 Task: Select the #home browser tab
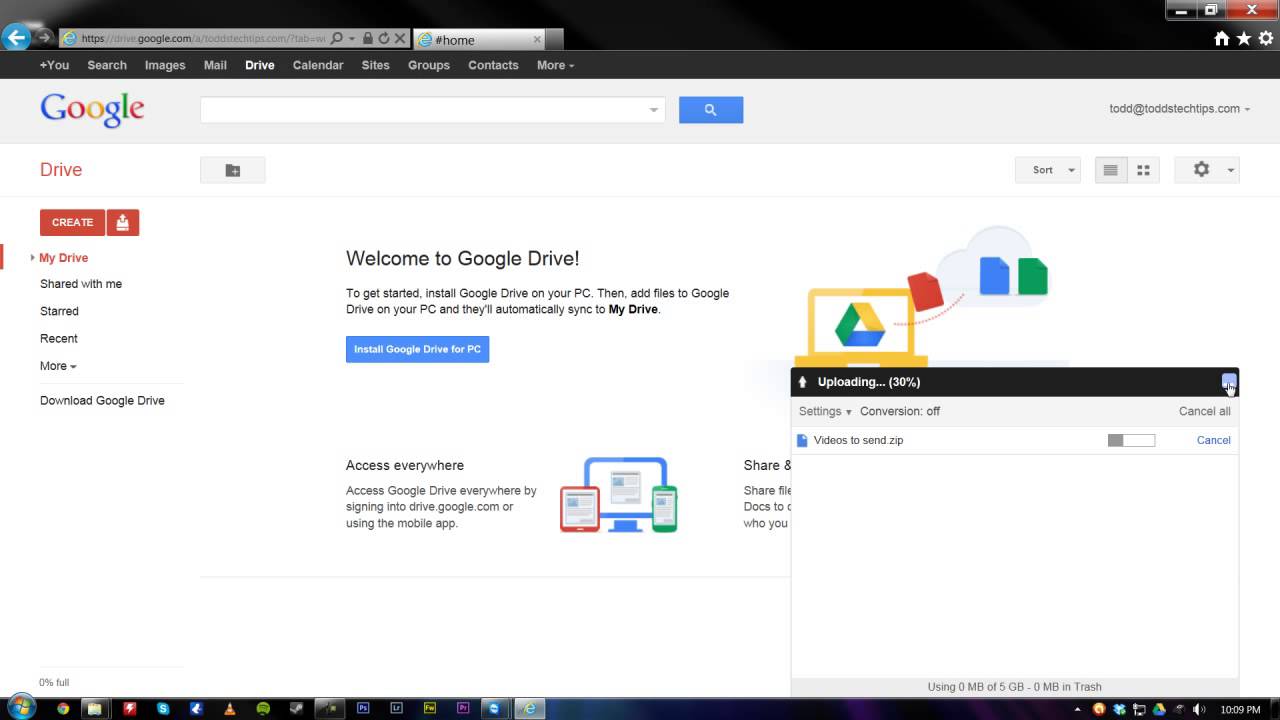coord(478,39)
